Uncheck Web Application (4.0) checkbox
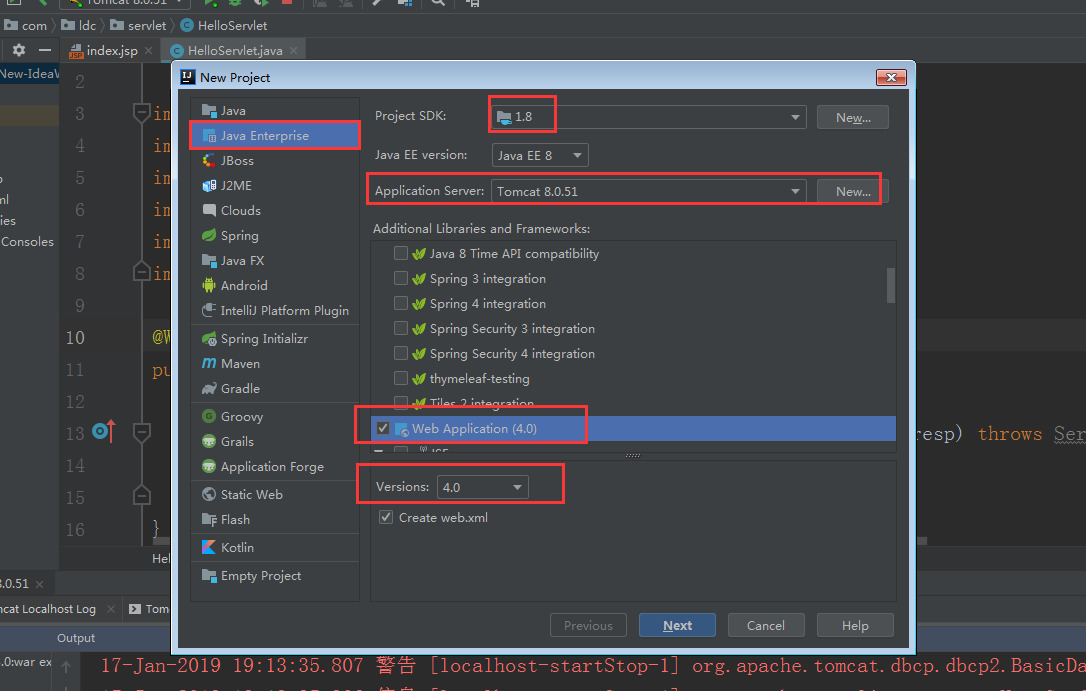The width and height of the screenshot is (1086, 691). [x=383, y=428]
